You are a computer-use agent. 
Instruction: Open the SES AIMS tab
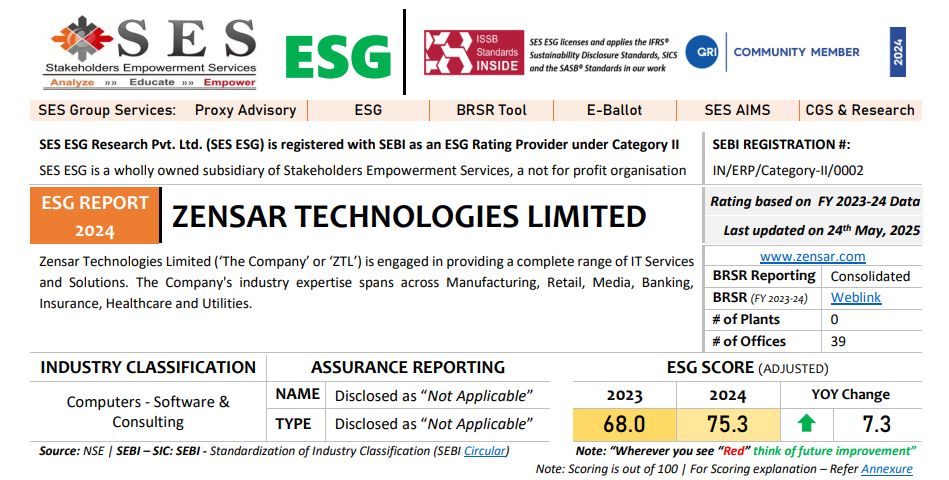click(x=737, y=110)
